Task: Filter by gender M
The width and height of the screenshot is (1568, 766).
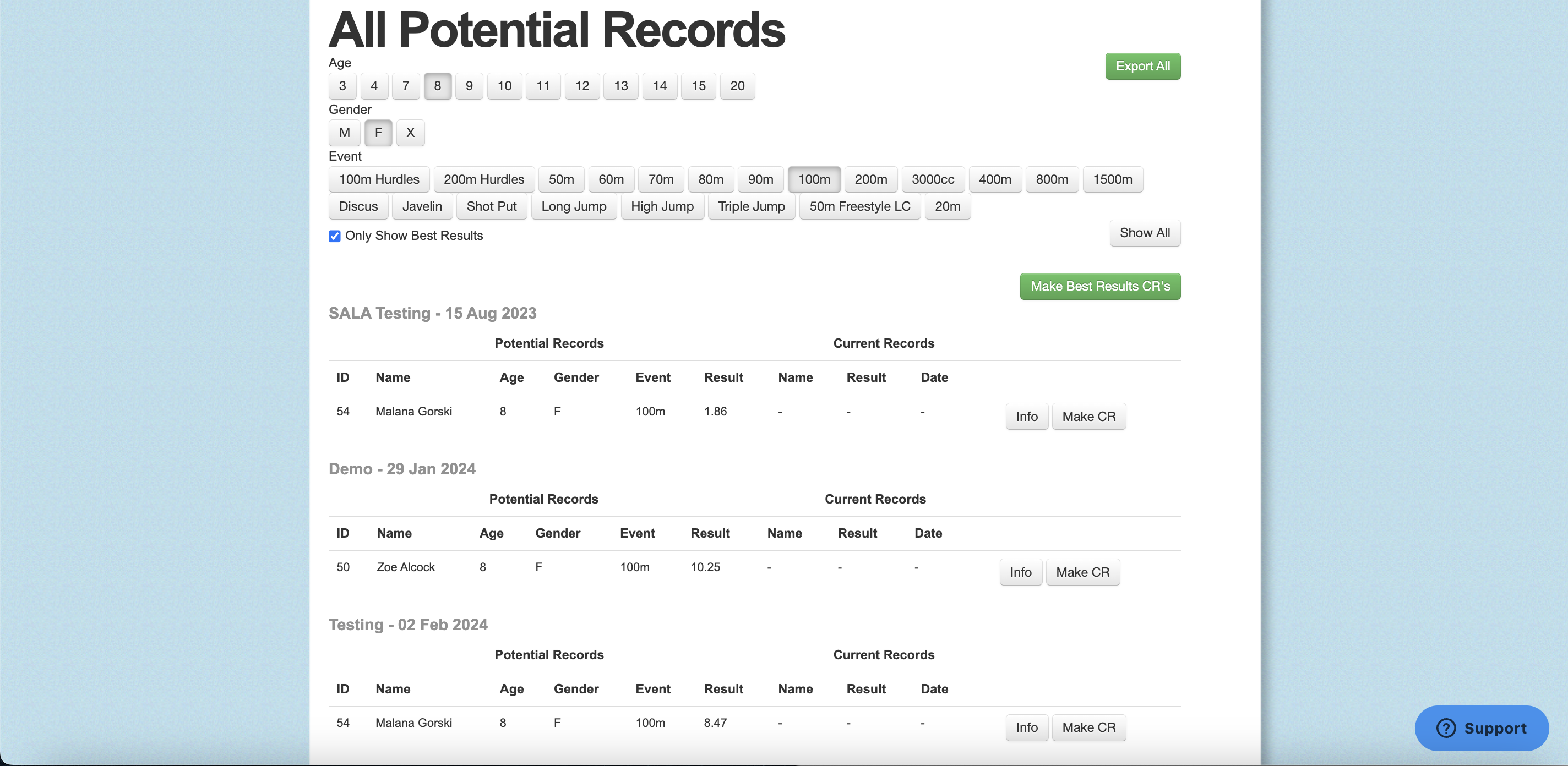Action: 345,133
